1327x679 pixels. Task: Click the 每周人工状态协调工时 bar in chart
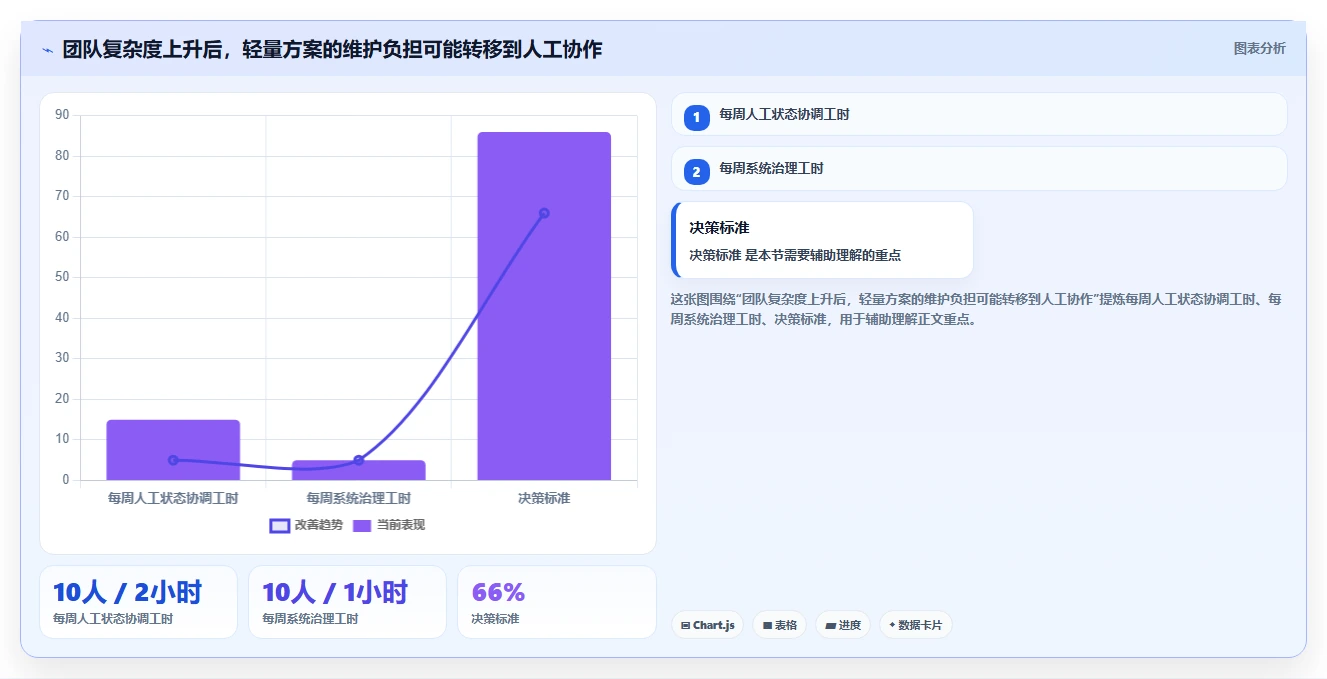pos(173,450)
